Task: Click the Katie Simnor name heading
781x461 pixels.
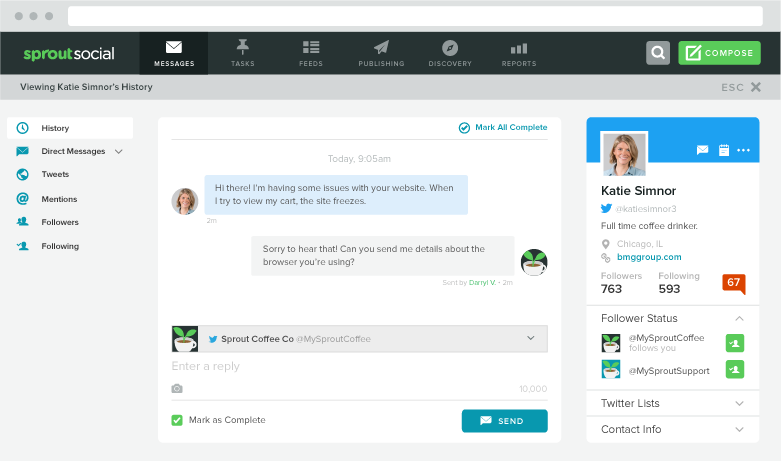Action: pos(638,191)
